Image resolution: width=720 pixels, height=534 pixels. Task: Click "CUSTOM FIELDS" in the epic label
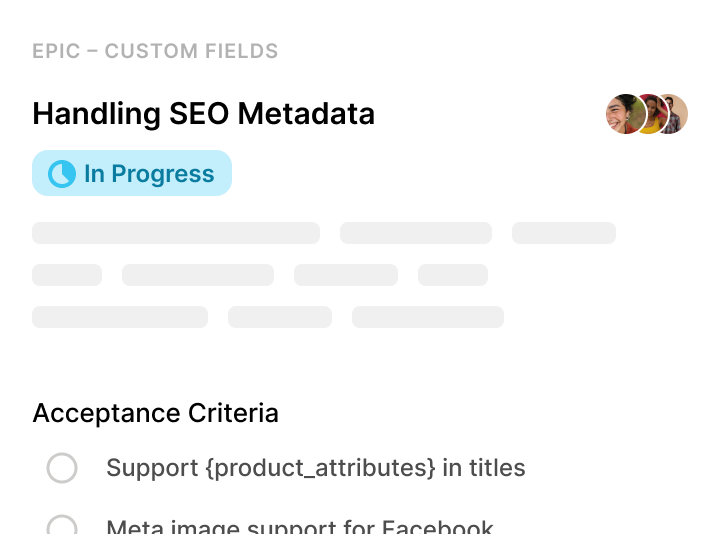point(191,51)
